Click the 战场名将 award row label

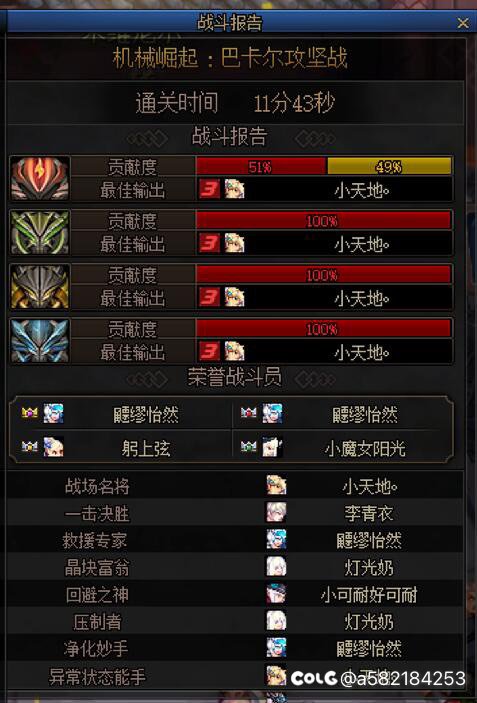(97, 486)
